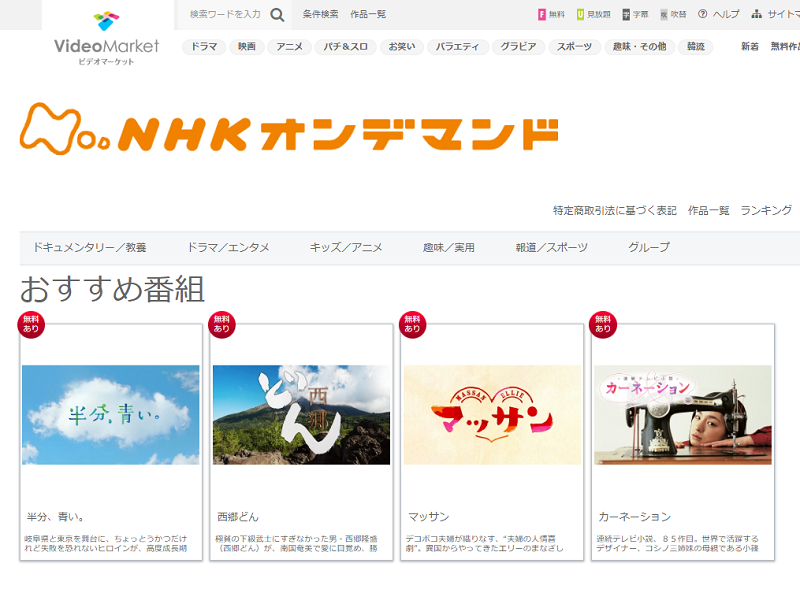Switch to the ドキュメンタリー/教養 tab
800x589 pixels.
pyautogui.click(x=90, y=248)
